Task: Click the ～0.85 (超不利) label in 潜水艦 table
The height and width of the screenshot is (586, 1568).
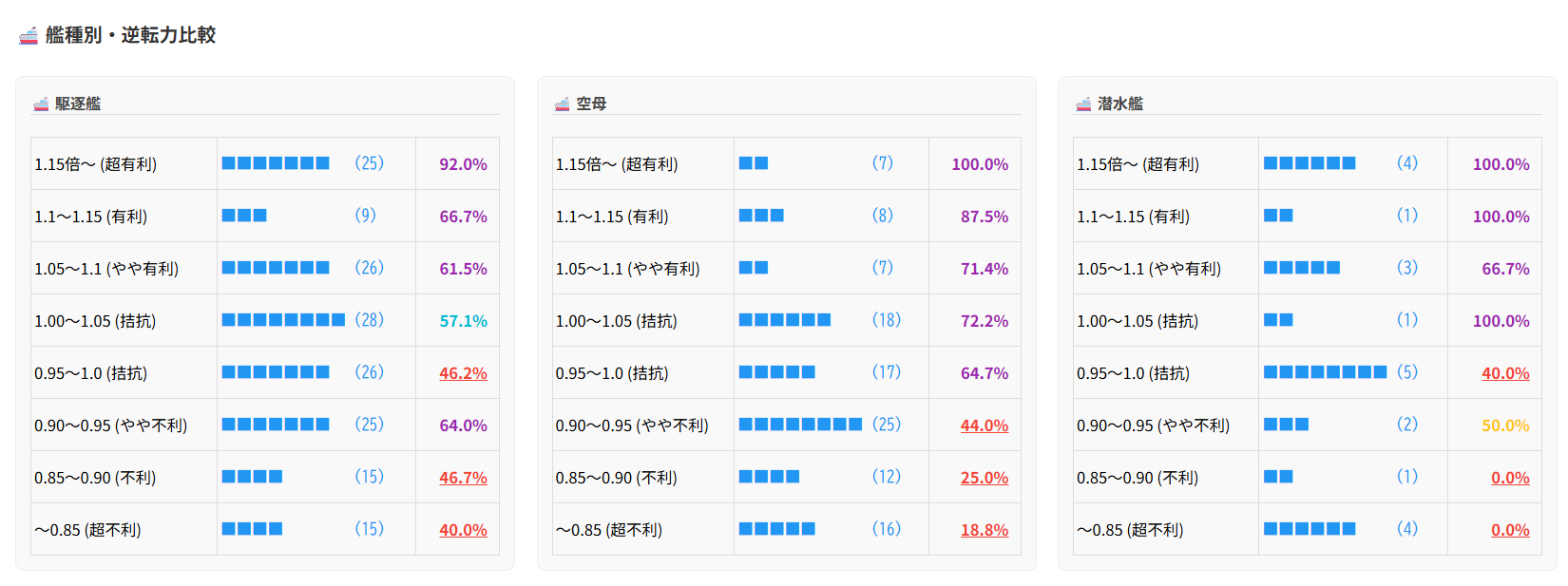Action: pos(1130,530)
